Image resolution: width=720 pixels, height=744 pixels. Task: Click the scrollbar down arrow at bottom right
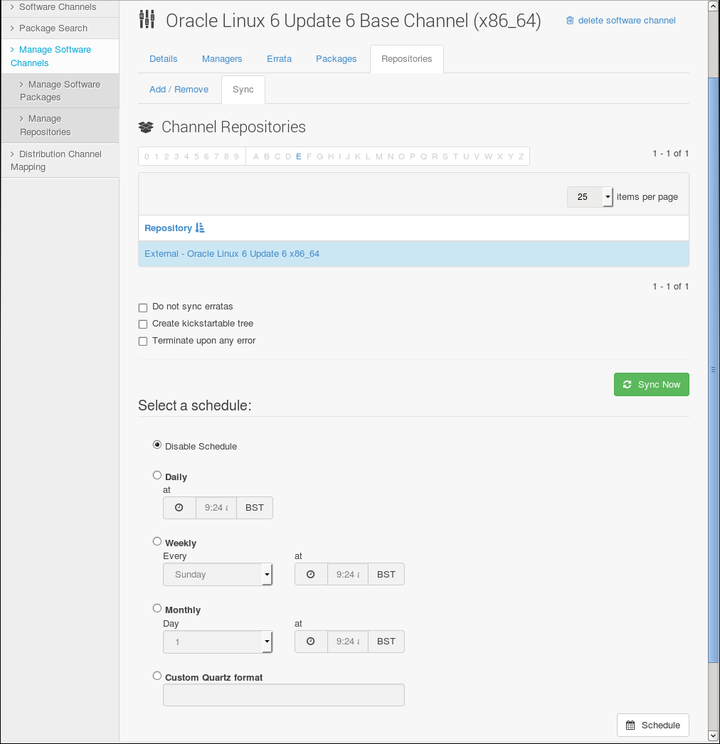[713, 736]
